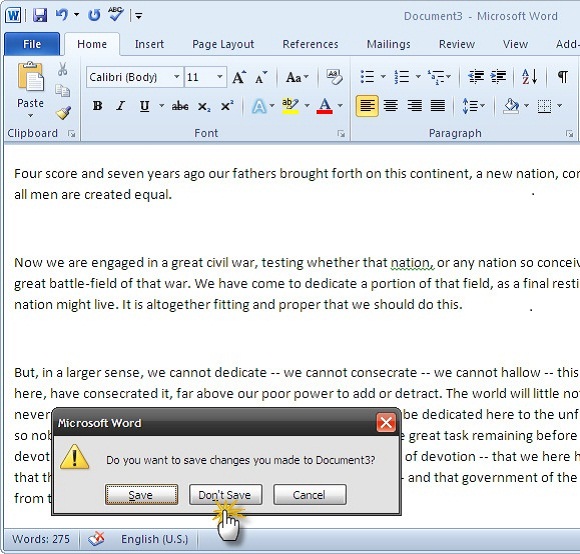This screenshot has height=554, width=580.
Task: Open the Page Layout tab
Action: click(223, 44)
